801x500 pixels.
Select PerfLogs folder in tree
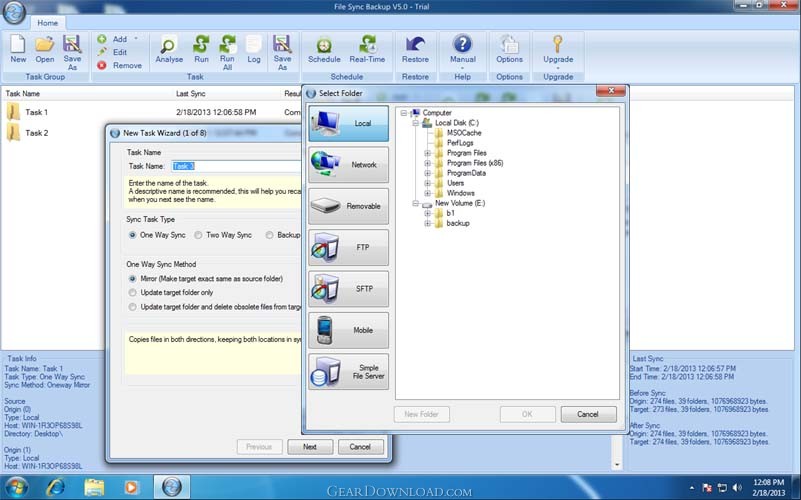click(460, 143)
